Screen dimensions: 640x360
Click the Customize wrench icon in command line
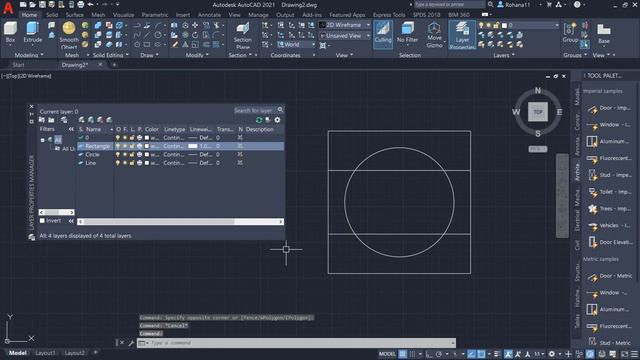pyautogui.click(x=131, y=343)
